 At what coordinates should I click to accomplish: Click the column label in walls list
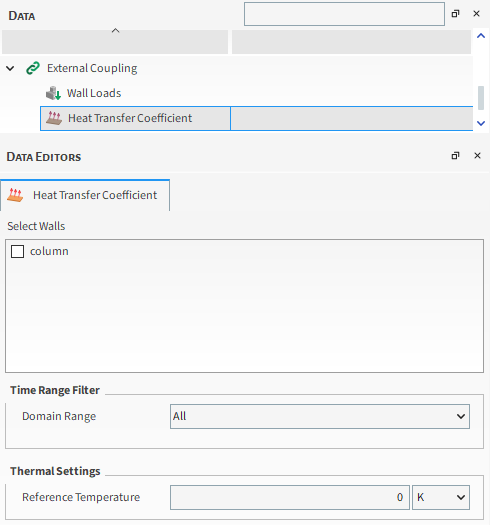point(49,251)
